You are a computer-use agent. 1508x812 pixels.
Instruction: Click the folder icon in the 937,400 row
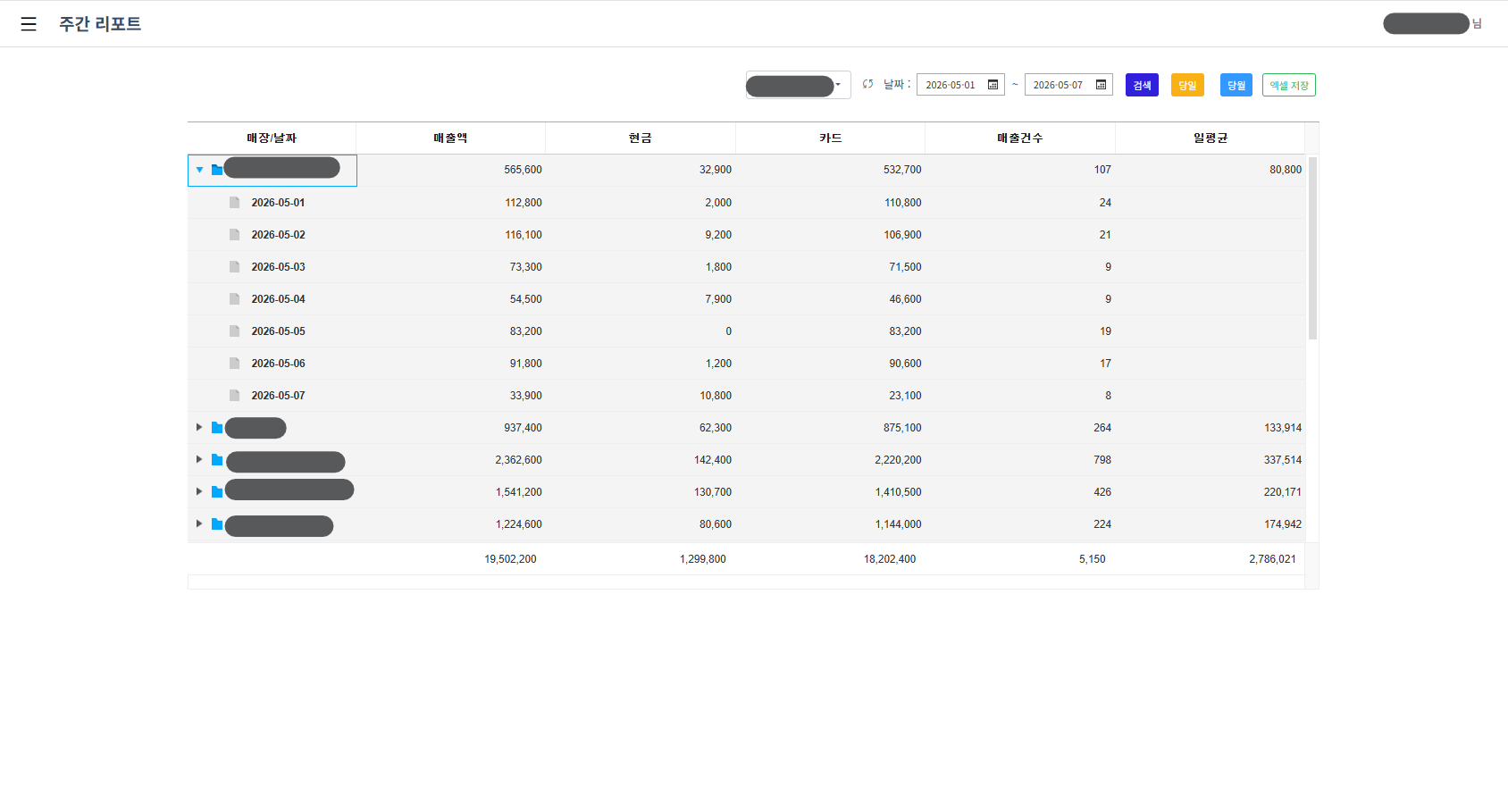coord(217,428)
